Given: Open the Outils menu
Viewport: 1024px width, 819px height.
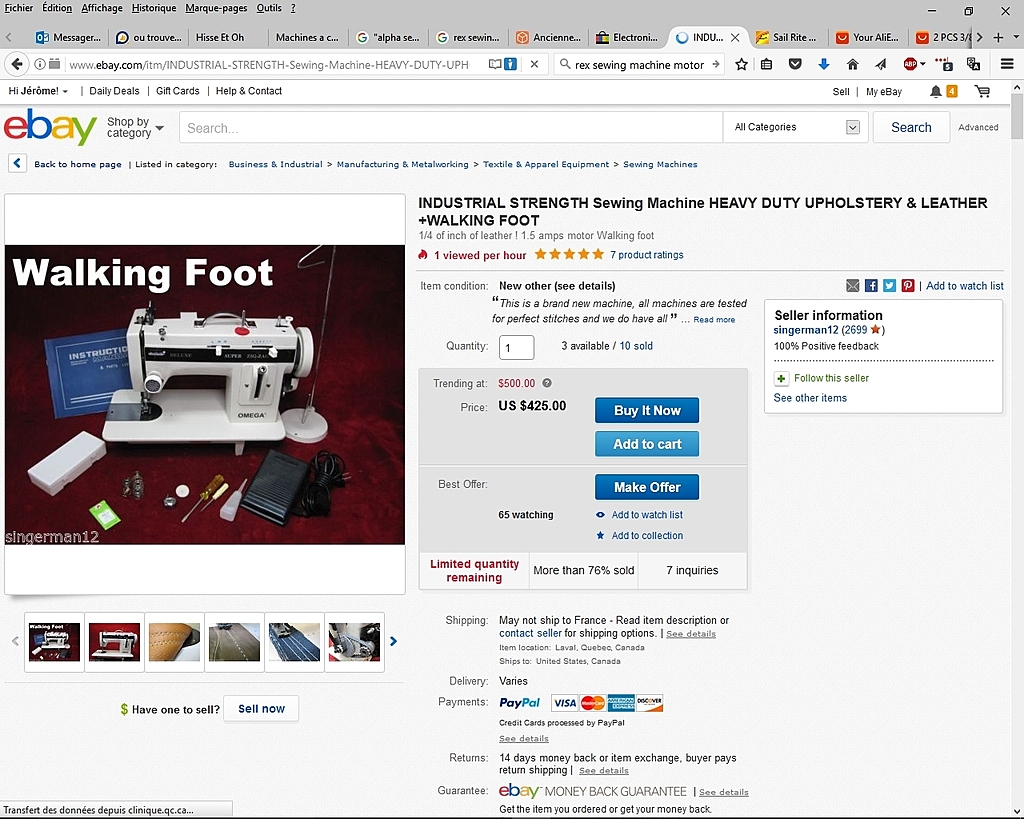Looking at the screenshot, I should pos(269,8).
